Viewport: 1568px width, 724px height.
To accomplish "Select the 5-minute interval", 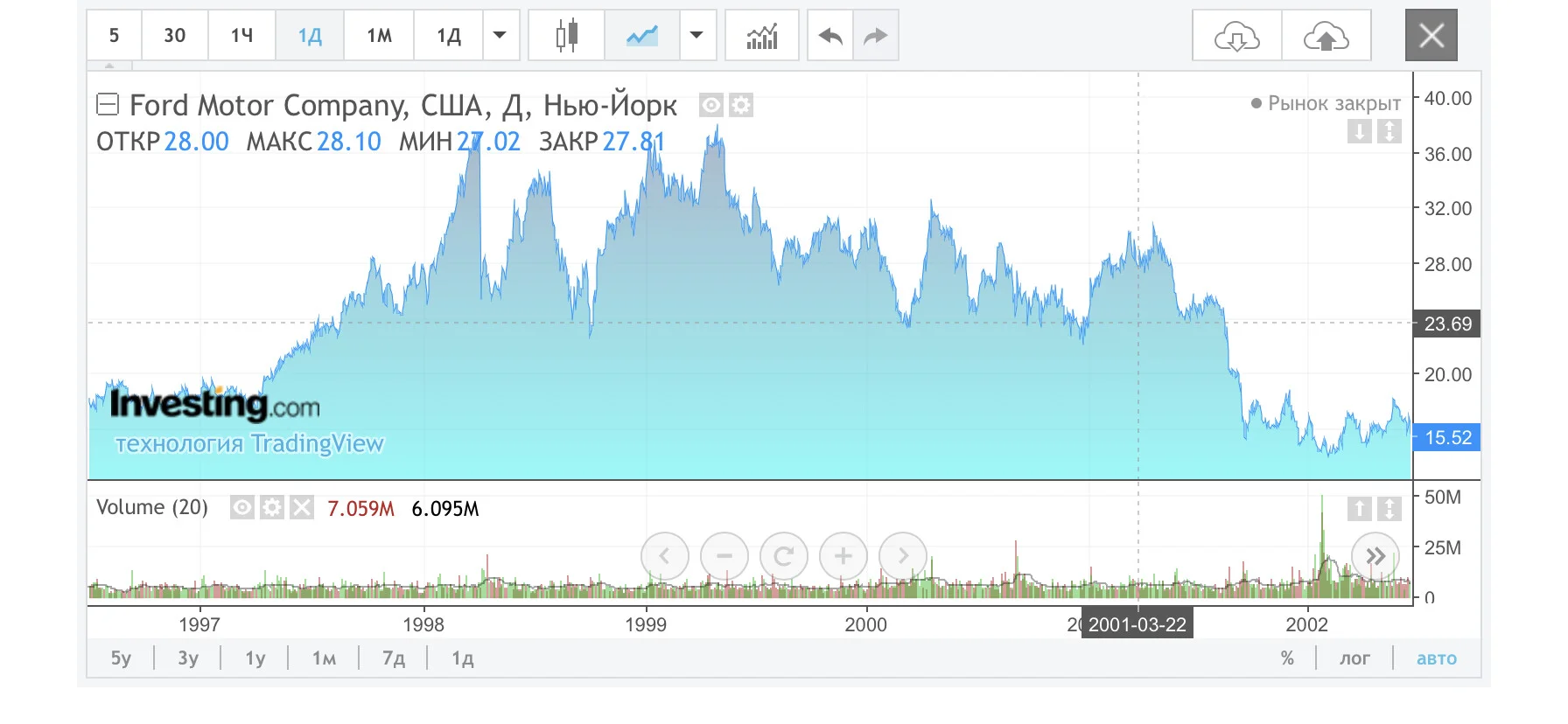I will pos(114,36).
